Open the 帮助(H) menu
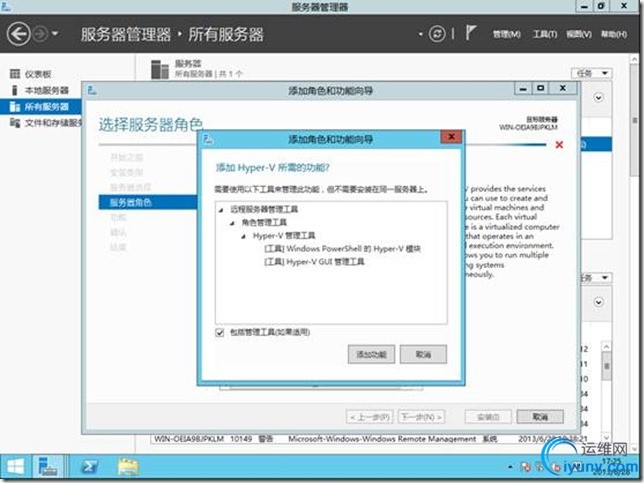This screenshot has width=644, height=483. click(614, 34)
